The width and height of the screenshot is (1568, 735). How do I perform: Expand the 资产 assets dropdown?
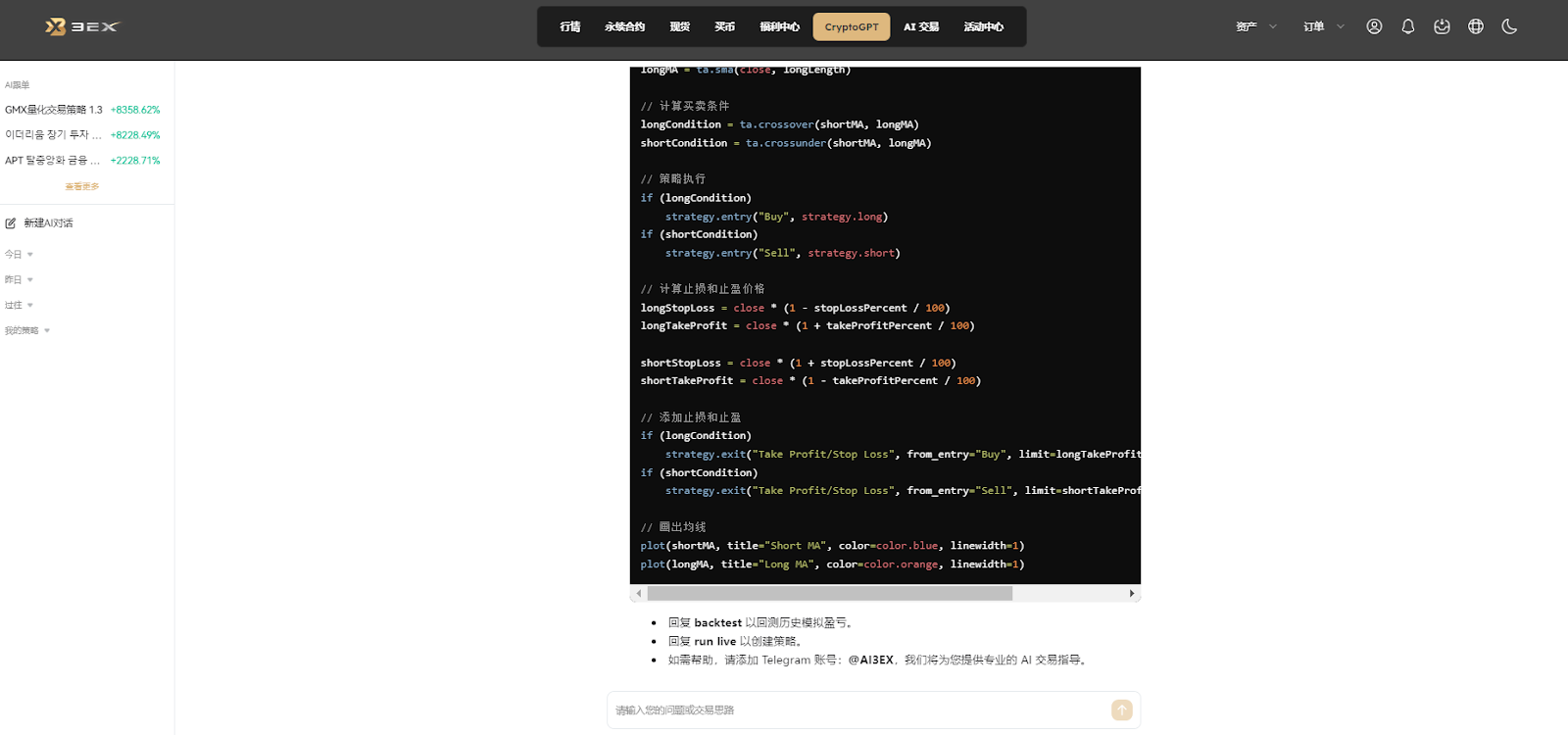[x=1256, y=26]
